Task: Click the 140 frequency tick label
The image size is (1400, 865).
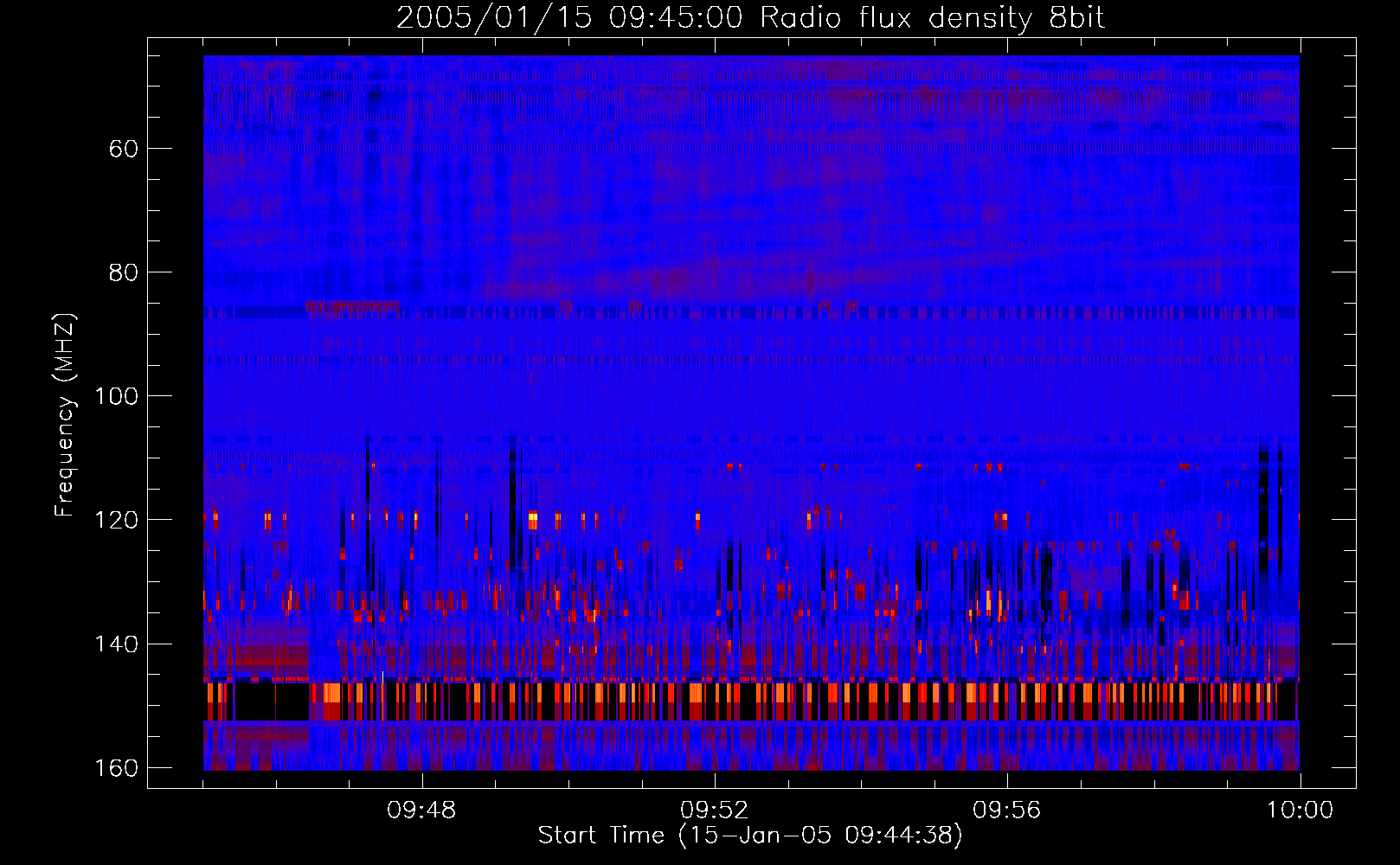Action: click(116, 644)
